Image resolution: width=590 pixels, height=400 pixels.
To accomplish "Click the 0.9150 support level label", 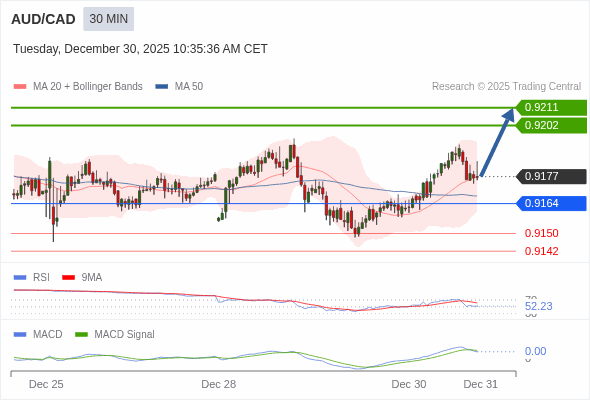I will tap(541, 233).
